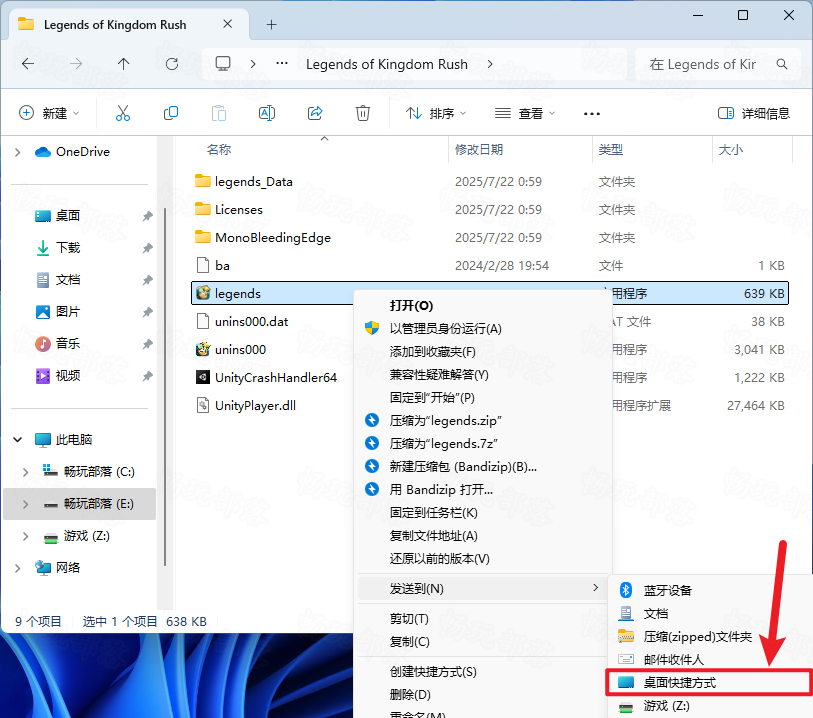813x718 pixels.
Task: Toggle the 详细信息 details pane
Action: point(754,113)
